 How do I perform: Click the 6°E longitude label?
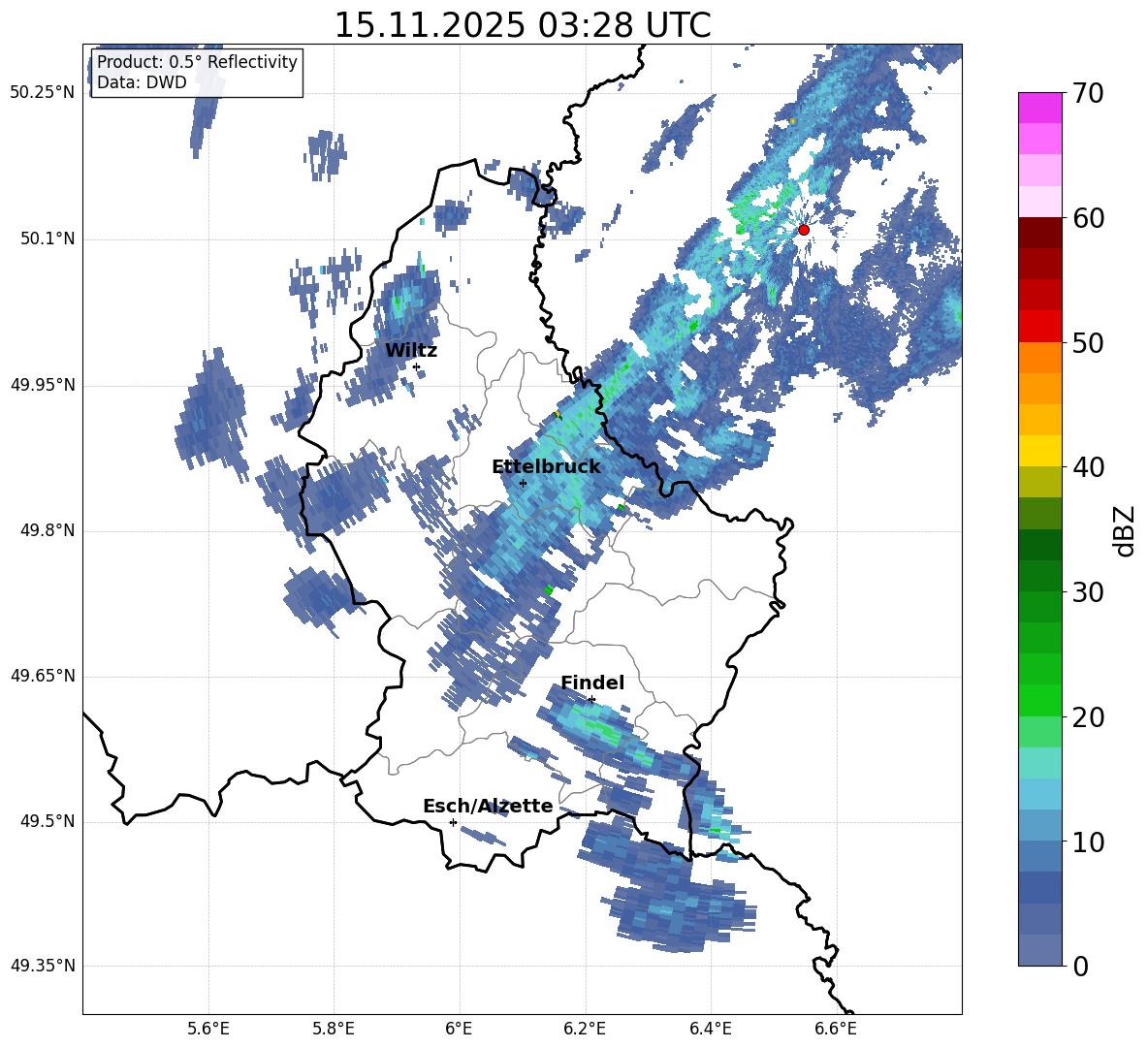point(459,1029)
